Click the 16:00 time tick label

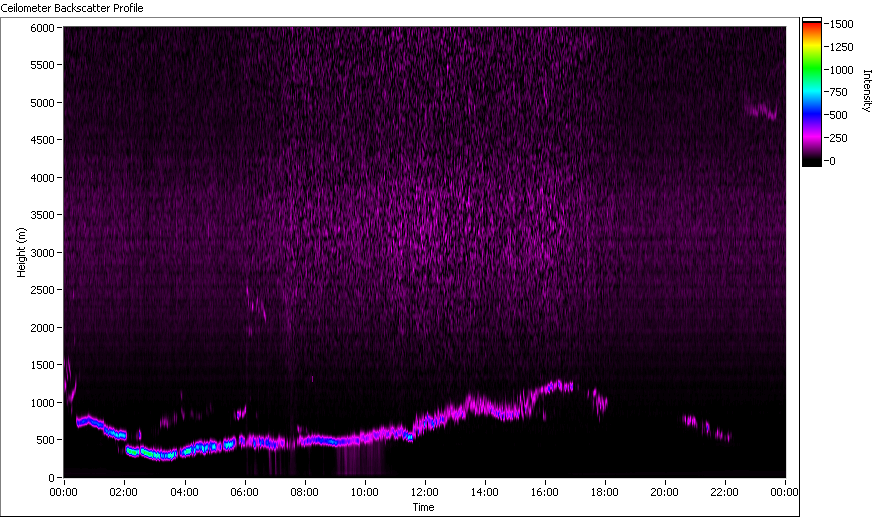tap(545, 492)
